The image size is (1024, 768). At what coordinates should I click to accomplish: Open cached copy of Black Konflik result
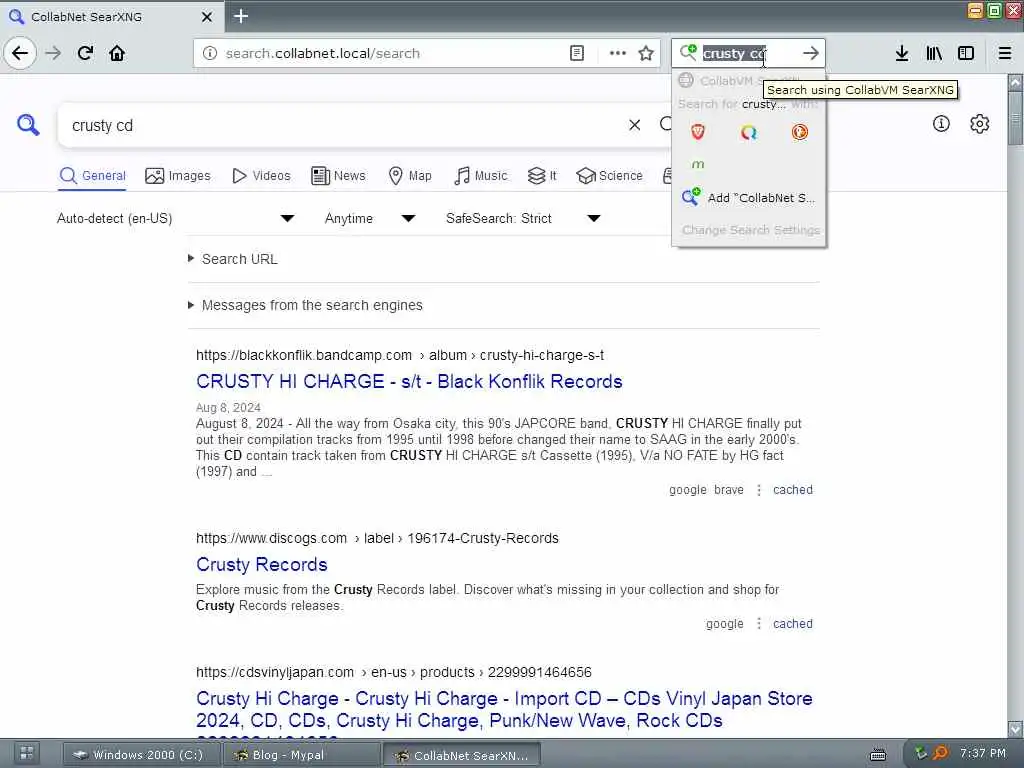pyautogui.click(x=793, y=490)
